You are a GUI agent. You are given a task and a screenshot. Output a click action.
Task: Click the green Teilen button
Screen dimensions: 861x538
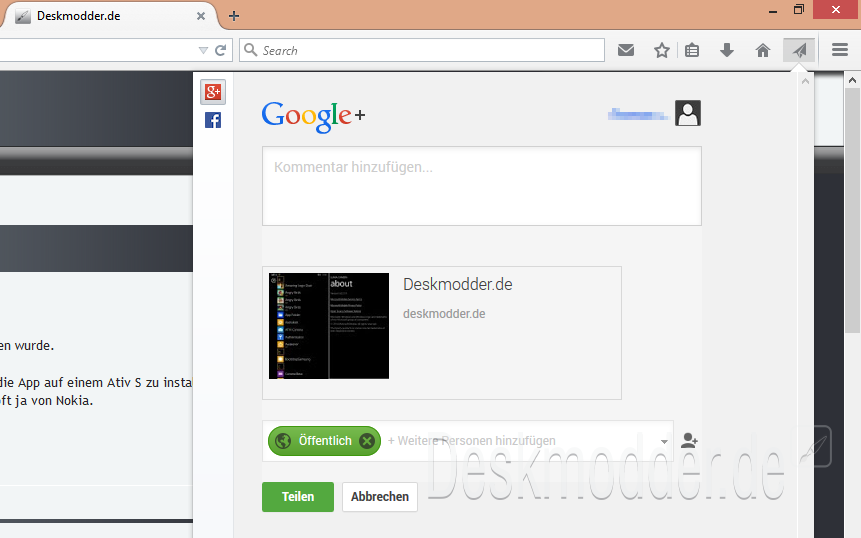[x=298, y=497]
